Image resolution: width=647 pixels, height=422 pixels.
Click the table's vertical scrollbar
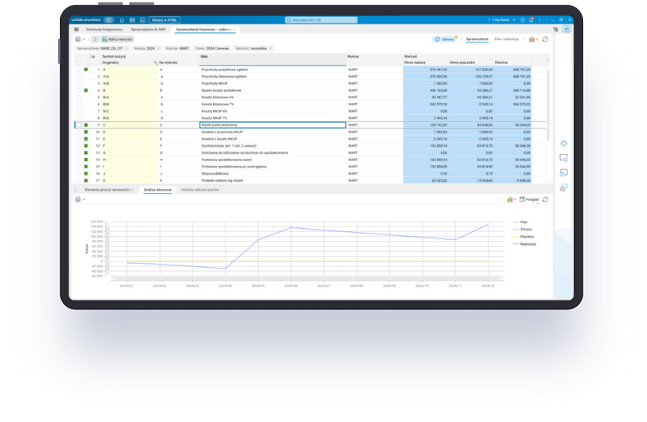[548, 105]
